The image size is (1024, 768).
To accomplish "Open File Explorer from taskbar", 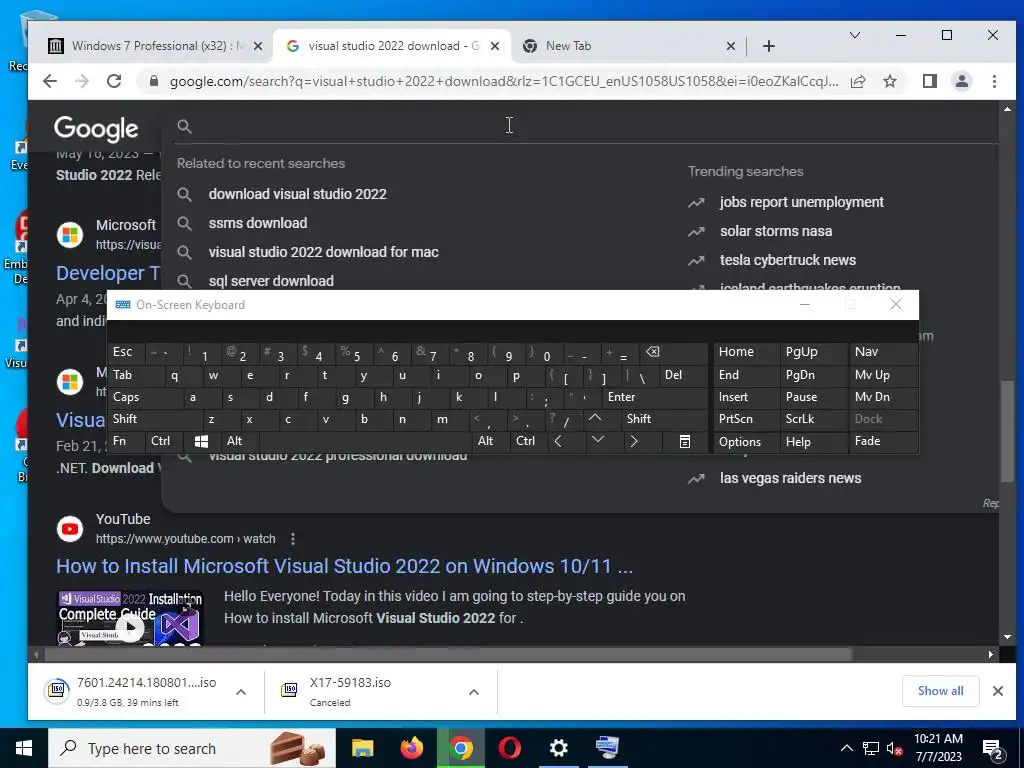I will (362, 748).
